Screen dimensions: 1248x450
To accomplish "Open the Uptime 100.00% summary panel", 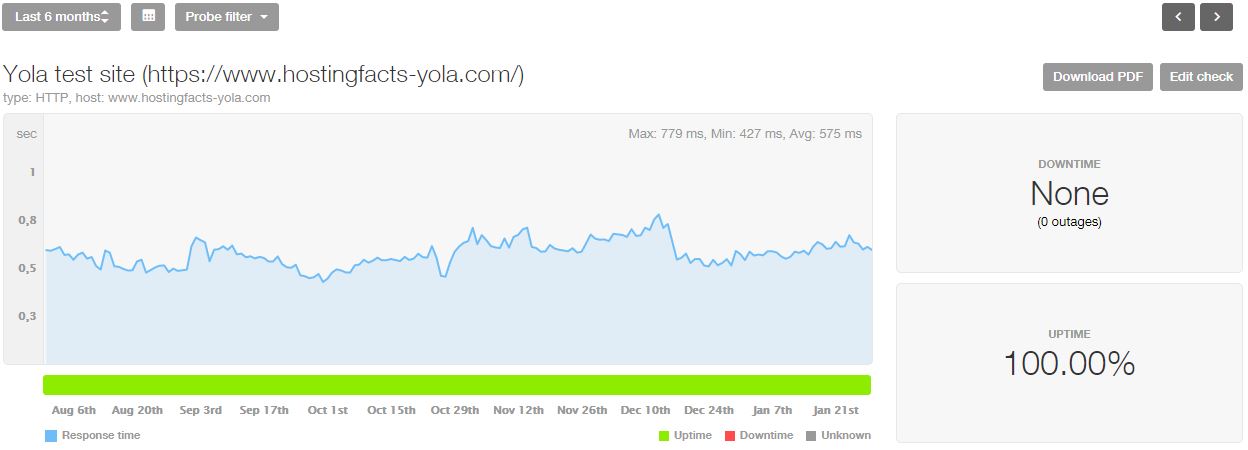I will [1069, 363].
